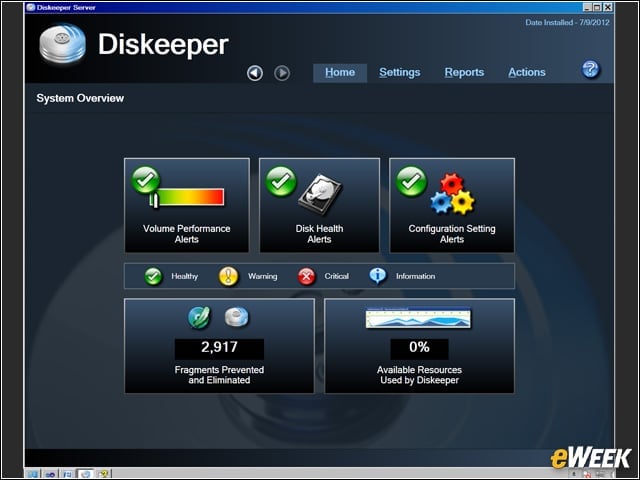This screenshot has width=640, height=480.
Task: Click the green check on Disk Health
Action: coord(281,181)
